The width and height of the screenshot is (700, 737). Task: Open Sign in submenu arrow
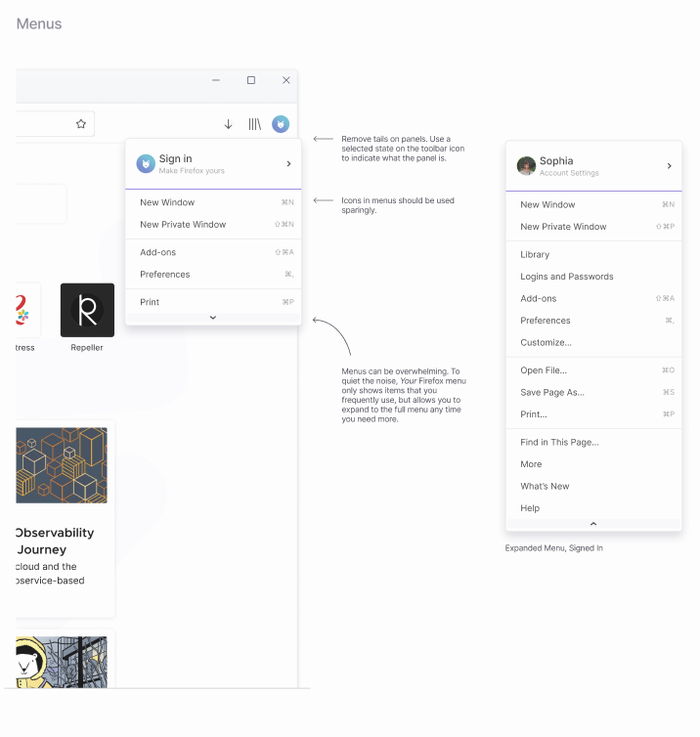(x=288, y=164)
